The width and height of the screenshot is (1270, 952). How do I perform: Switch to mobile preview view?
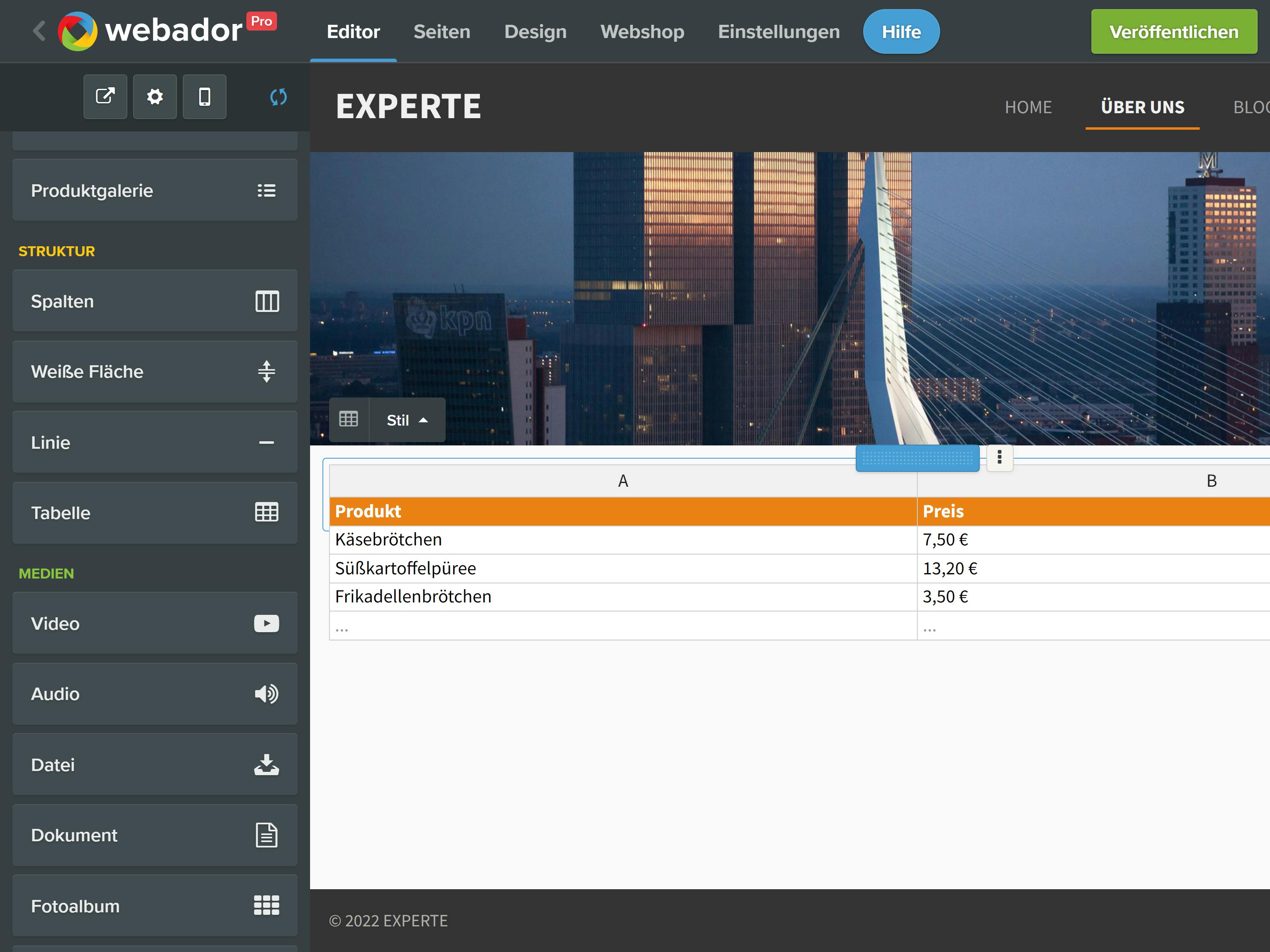[x=204, y=96]
